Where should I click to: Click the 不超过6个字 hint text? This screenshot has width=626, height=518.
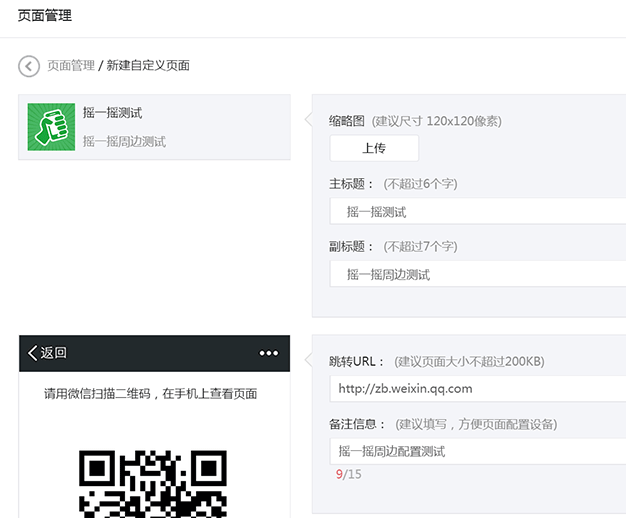421,184
